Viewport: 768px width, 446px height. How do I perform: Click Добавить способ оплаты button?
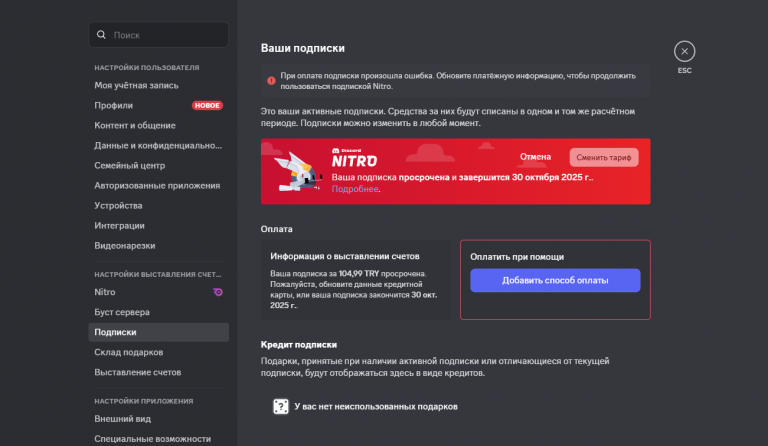click(x=555, y=281)
